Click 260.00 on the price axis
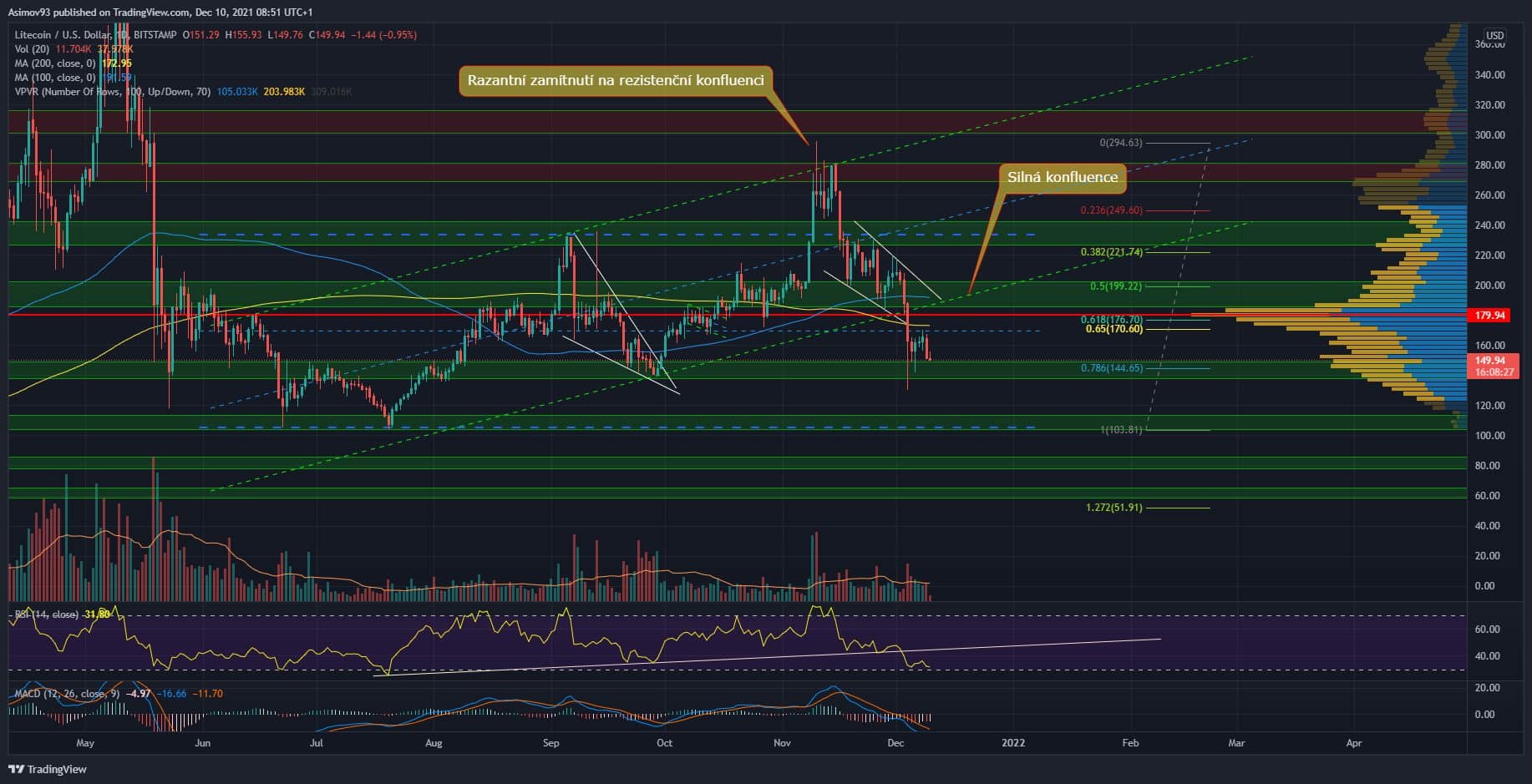The height and width of the screenshot is (784, 1532). pyautogui.click(x=1490, y=195)
